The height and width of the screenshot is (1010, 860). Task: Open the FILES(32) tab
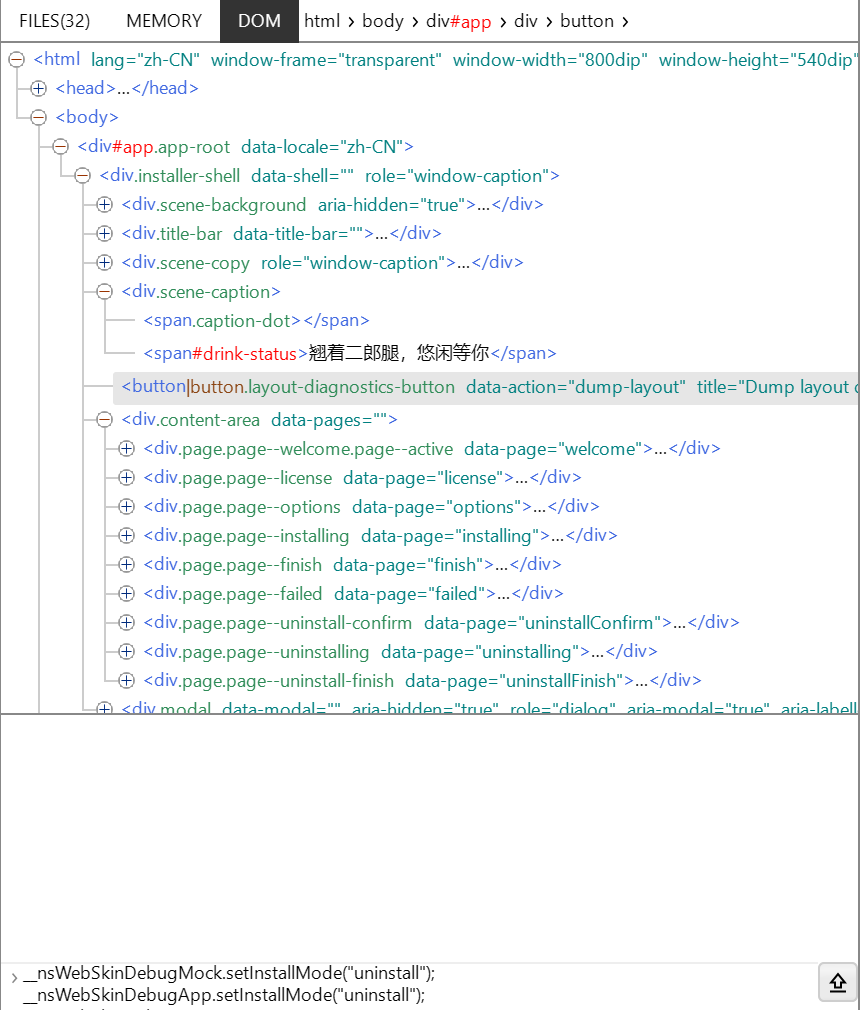coord(55,21)
